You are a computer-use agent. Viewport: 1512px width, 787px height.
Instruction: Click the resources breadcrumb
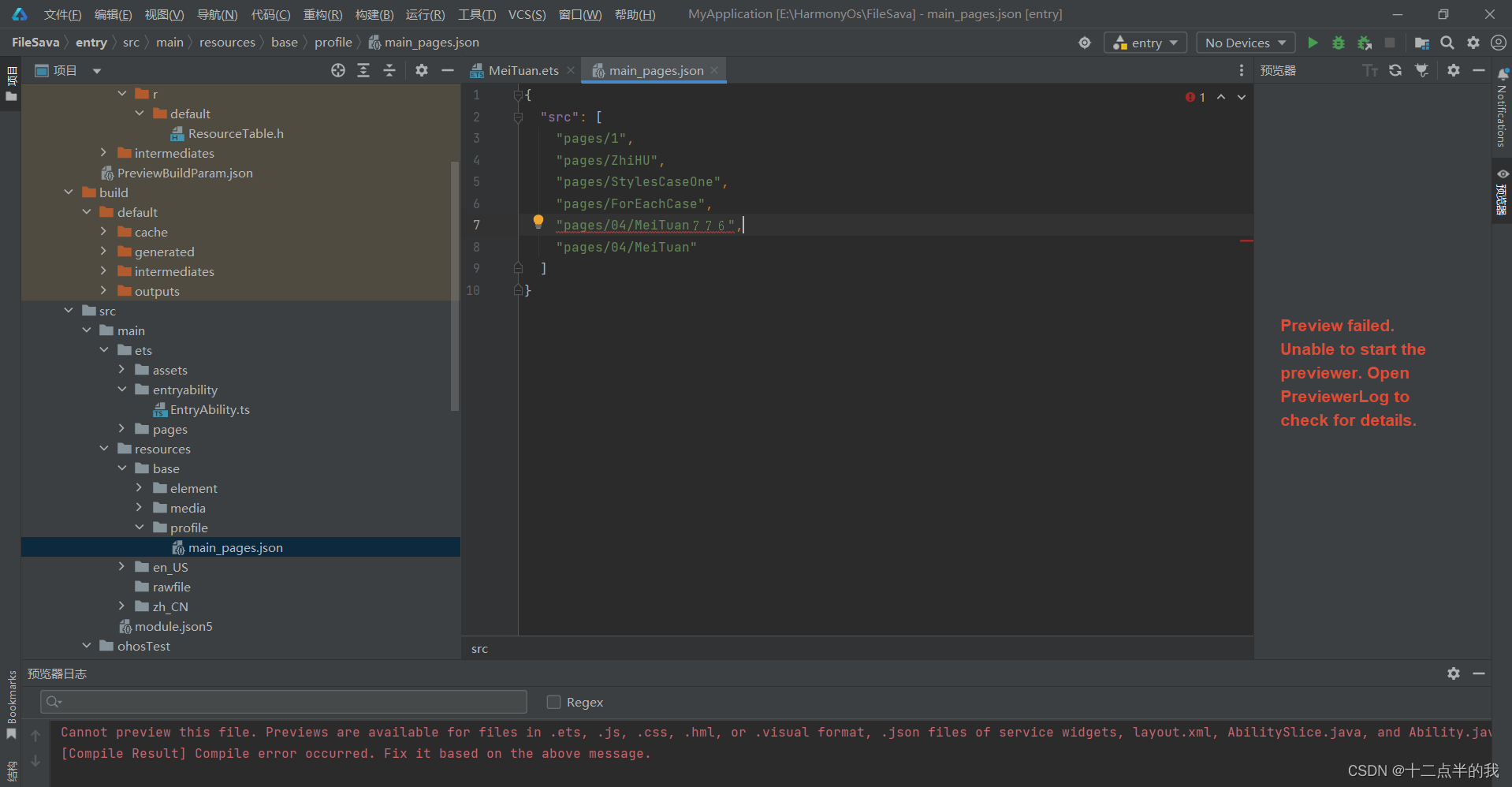[x=227, y=43]
